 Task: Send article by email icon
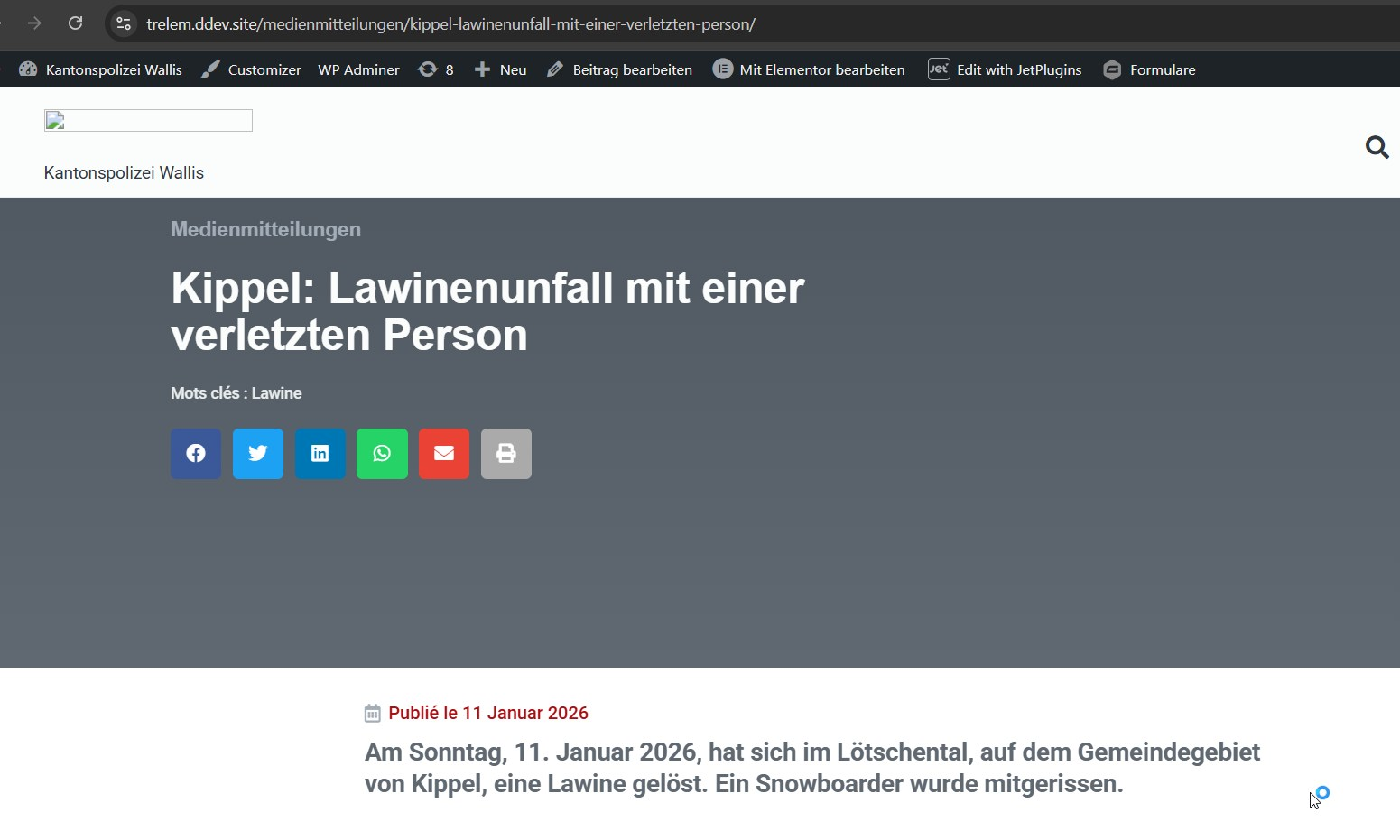pyautogui.click(x=444, y=454)
